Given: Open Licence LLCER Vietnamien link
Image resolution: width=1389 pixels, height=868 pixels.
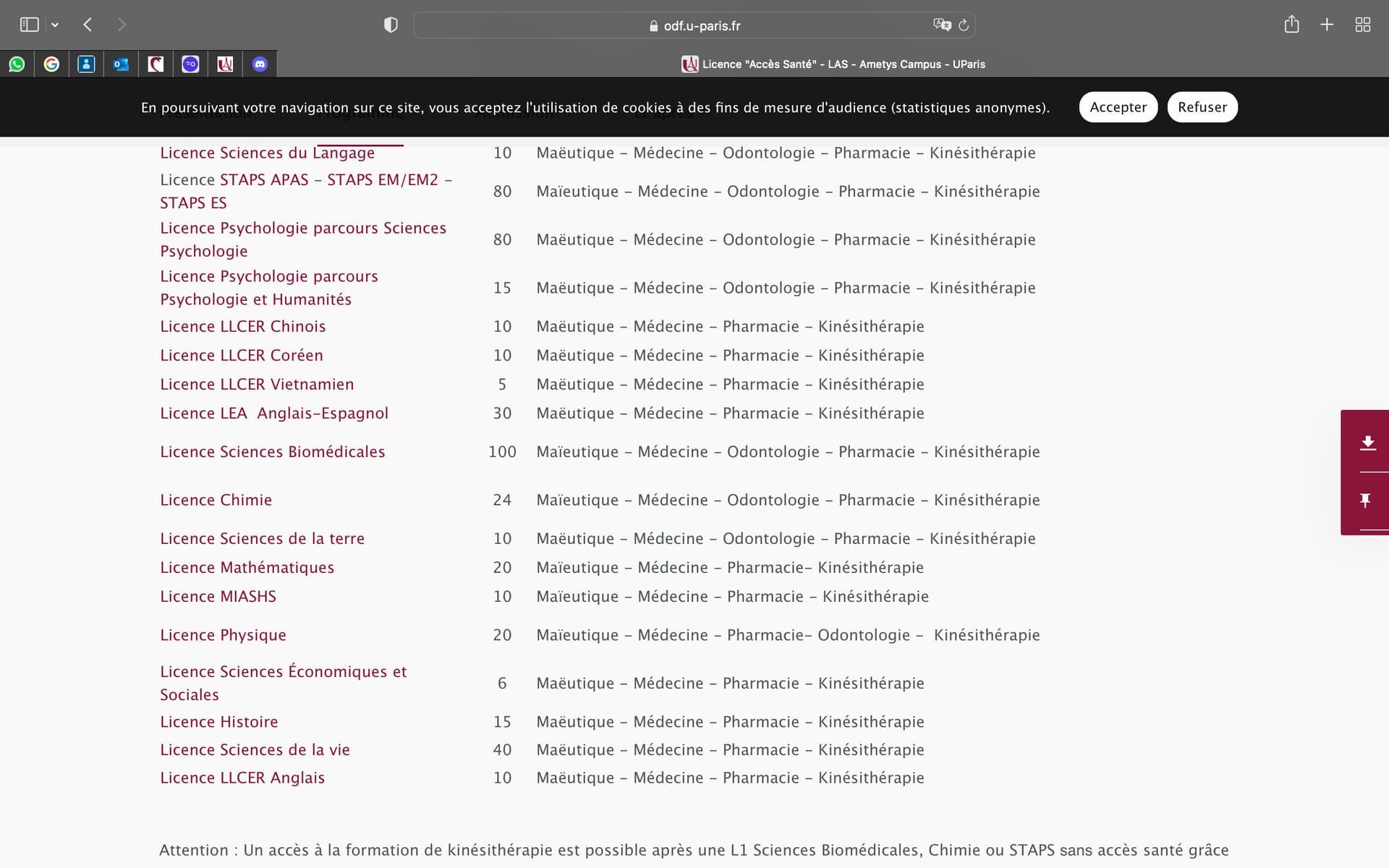Looking at the screenshot, I should pos(257,385).
